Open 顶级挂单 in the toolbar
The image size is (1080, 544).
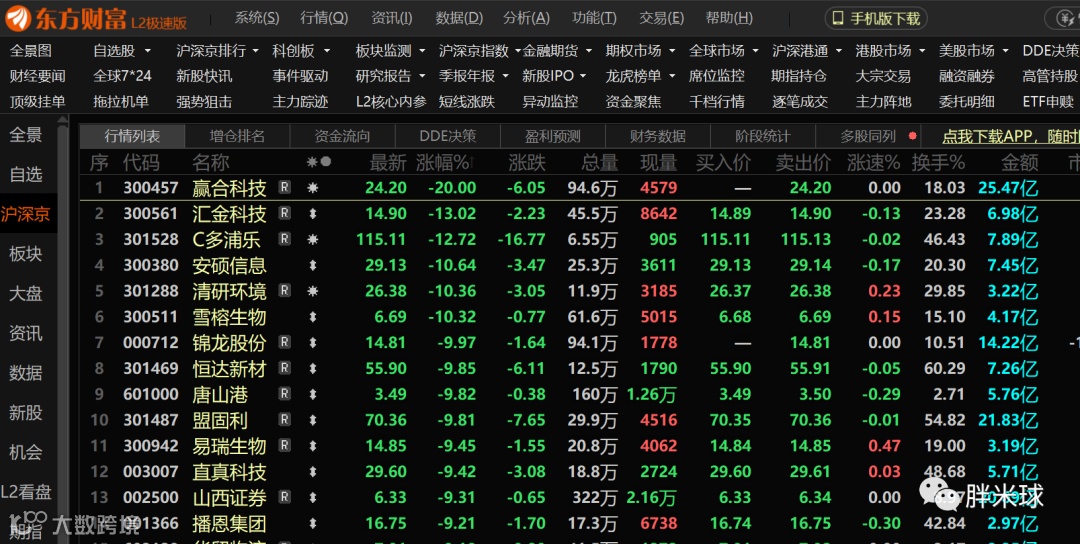37,102
